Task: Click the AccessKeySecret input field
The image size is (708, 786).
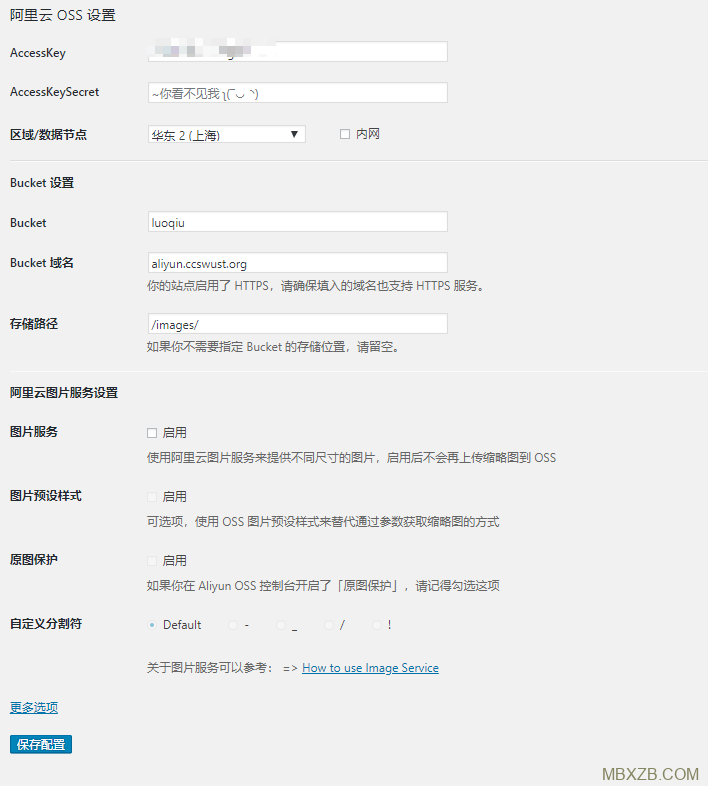Action: pyautogui.click(x=297, y=93)
